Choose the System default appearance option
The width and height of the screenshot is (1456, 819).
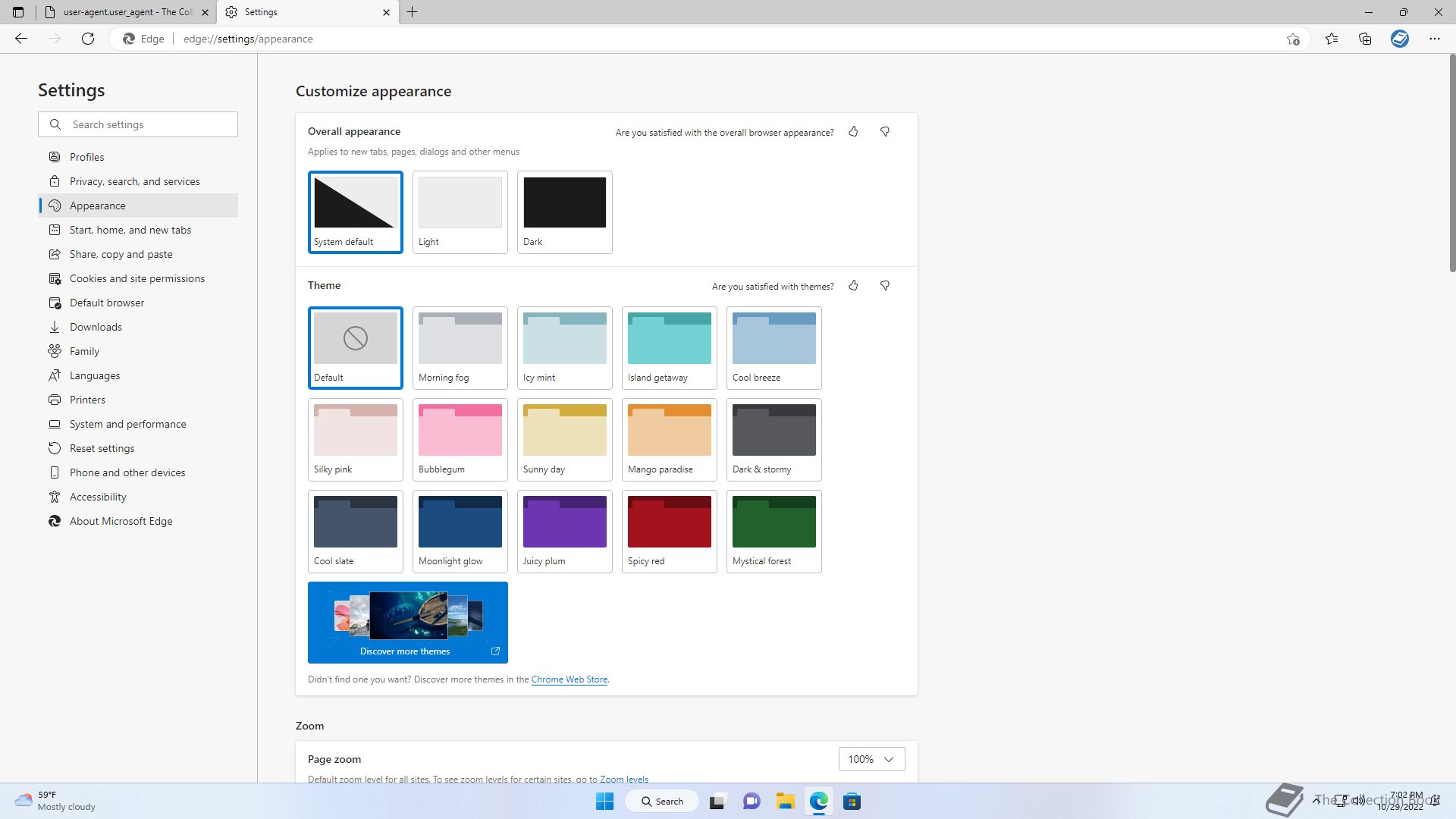tap(355, 212)
